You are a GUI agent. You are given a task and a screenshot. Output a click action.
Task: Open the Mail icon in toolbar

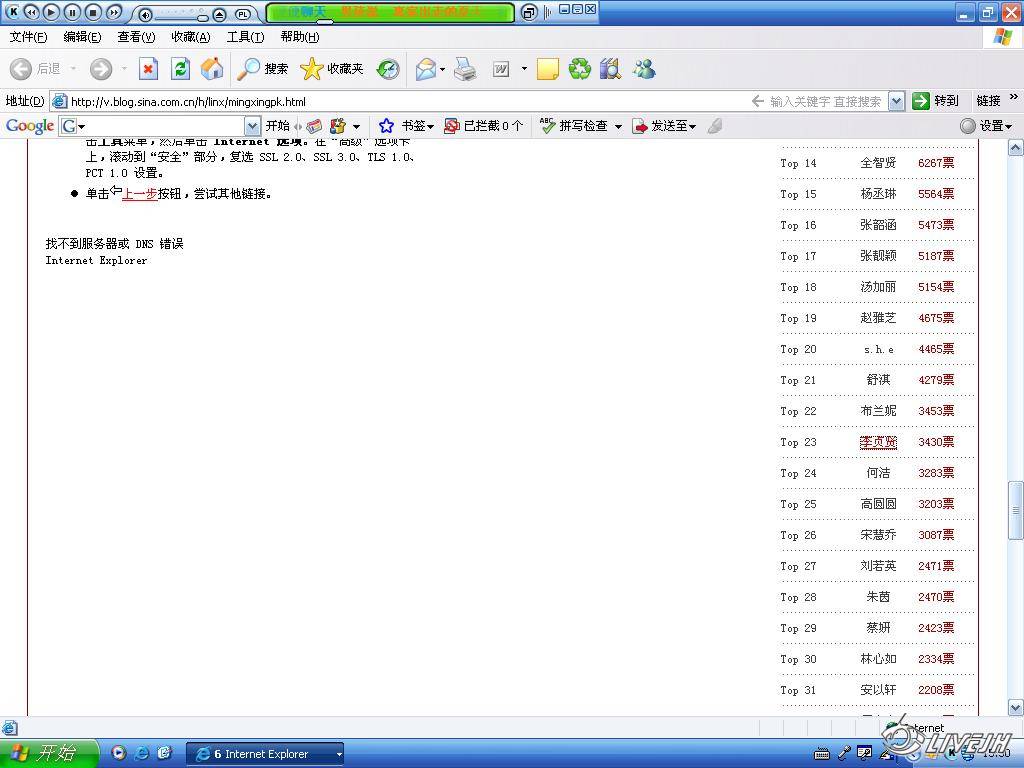426,69
